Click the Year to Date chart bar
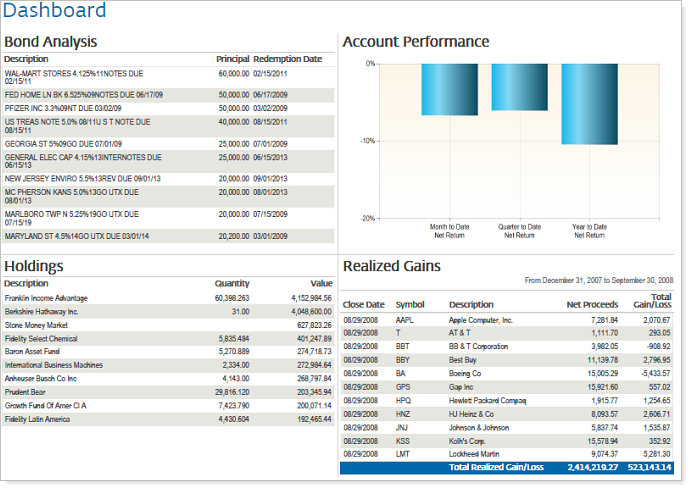691x490 pixels. pyautogui.click(x=589, y=104)
